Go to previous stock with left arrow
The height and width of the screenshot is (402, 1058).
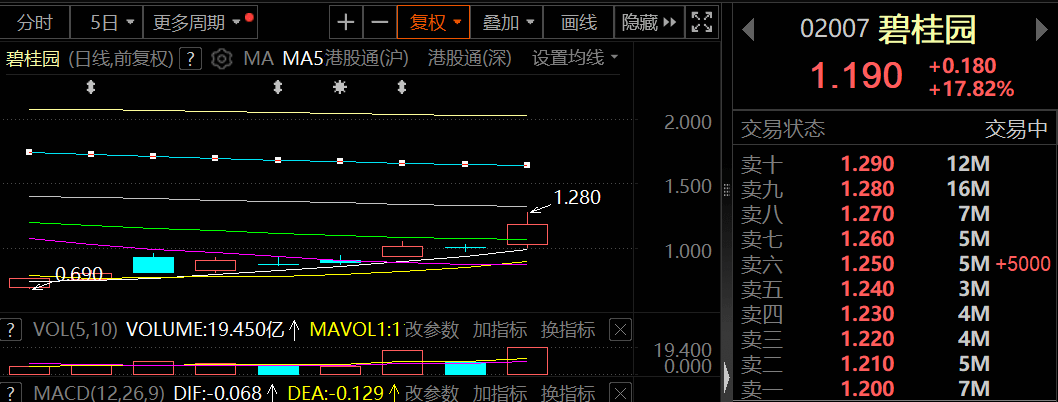click(747, 30)
